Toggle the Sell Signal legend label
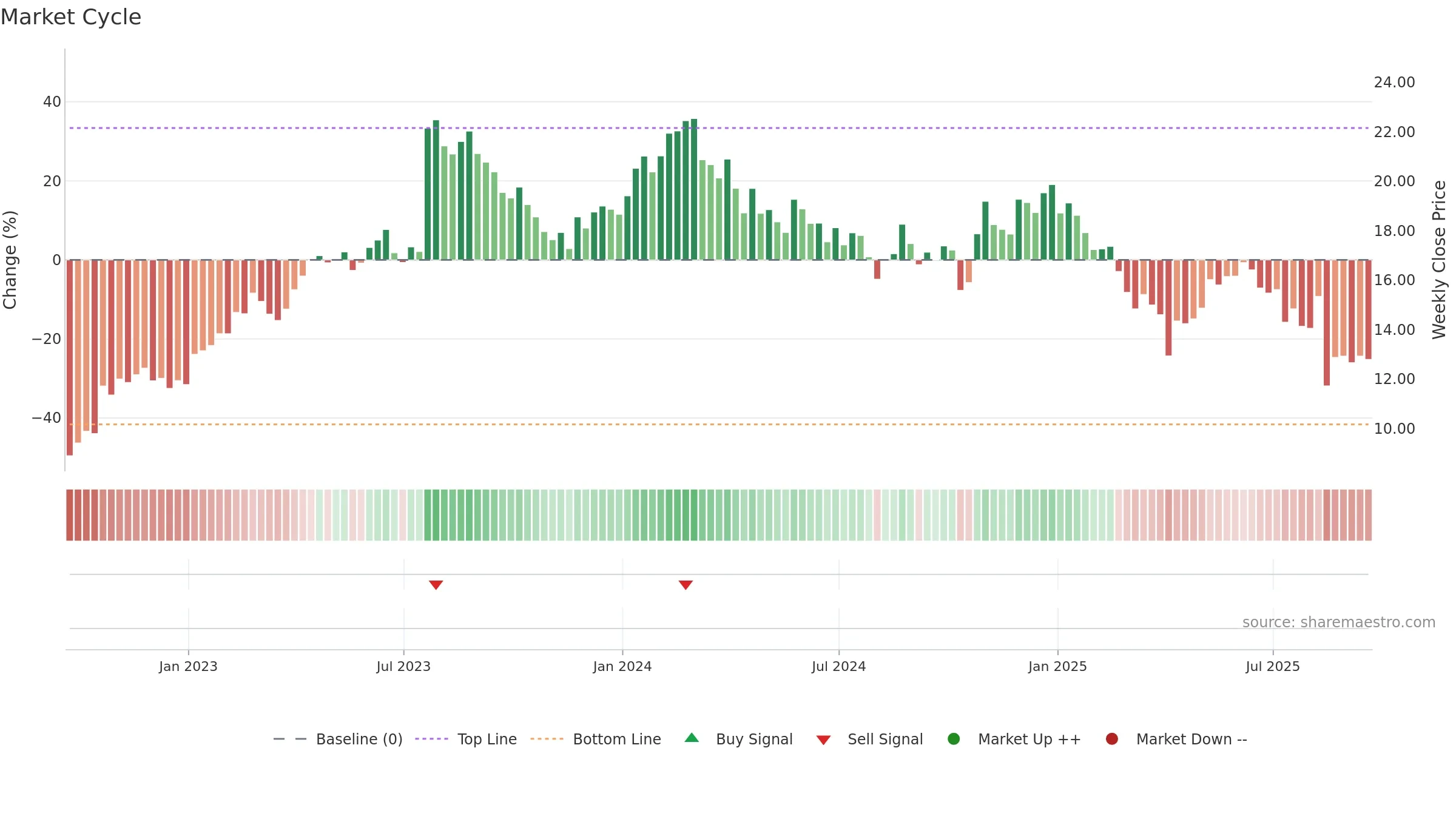The height and width of the screenshot is (819, 1456). [885, 739]
